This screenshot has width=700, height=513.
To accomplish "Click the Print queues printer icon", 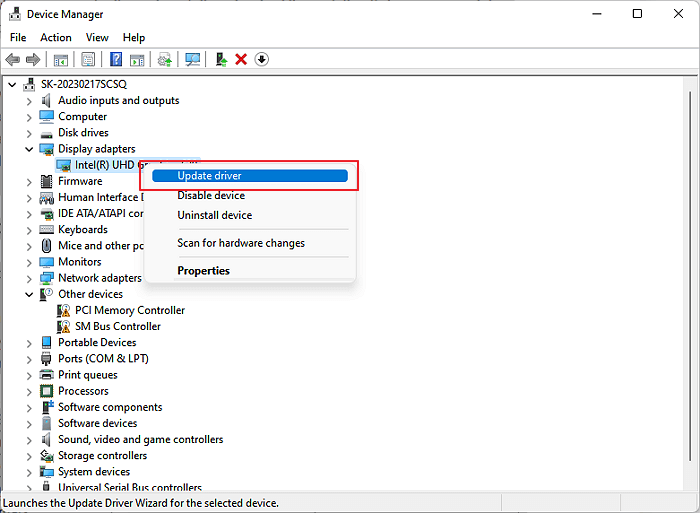I will 46,375.
